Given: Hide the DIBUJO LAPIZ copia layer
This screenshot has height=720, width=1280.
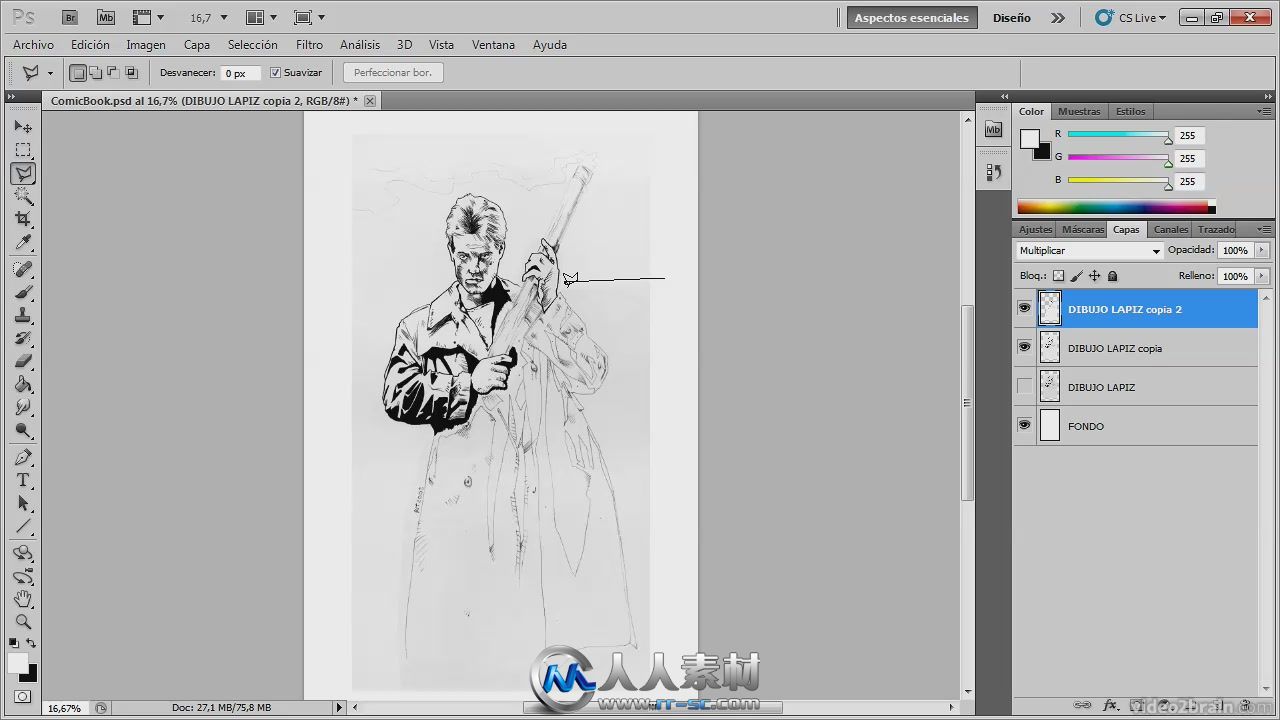Looking at the screenshot, I should 1024,347.
